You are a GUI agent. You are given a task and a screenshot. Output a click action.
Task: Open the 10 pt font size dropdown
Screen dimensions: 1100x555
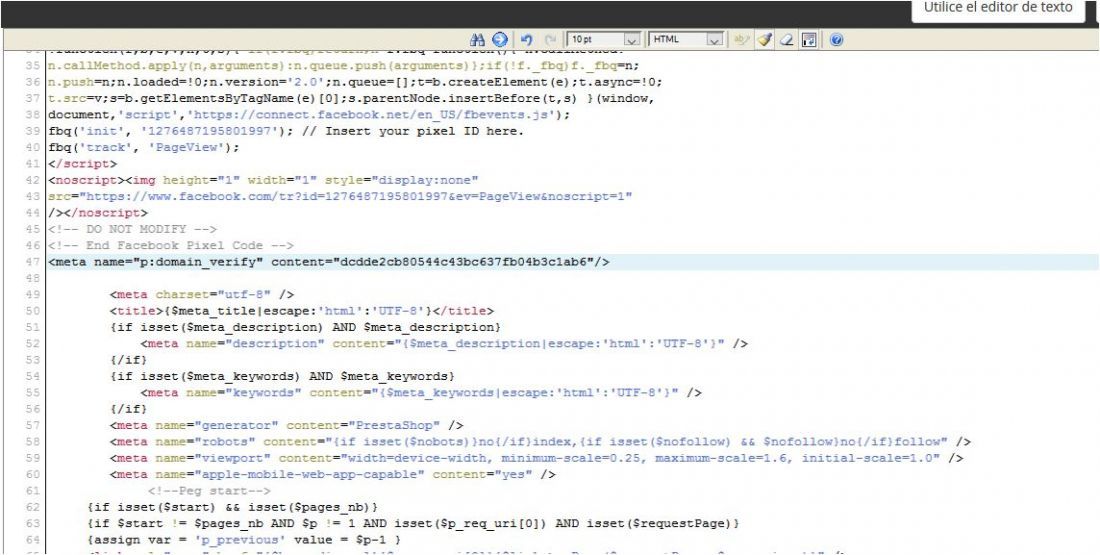(x=604, y=40)
